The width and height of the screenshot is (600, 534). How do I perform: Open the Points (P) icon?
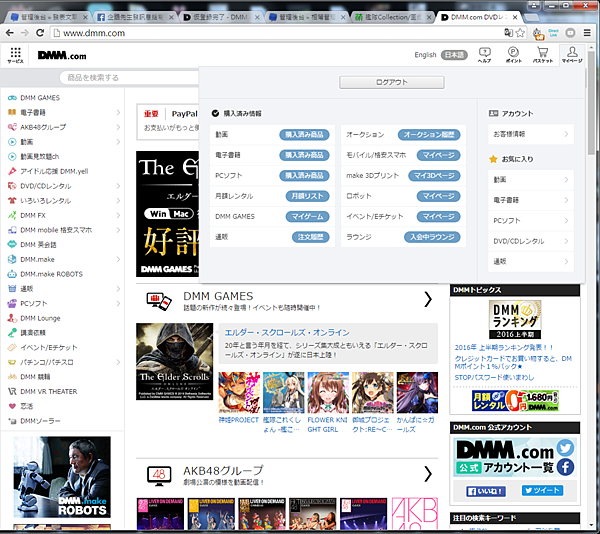pyautogui.click(x=513, y=55)
